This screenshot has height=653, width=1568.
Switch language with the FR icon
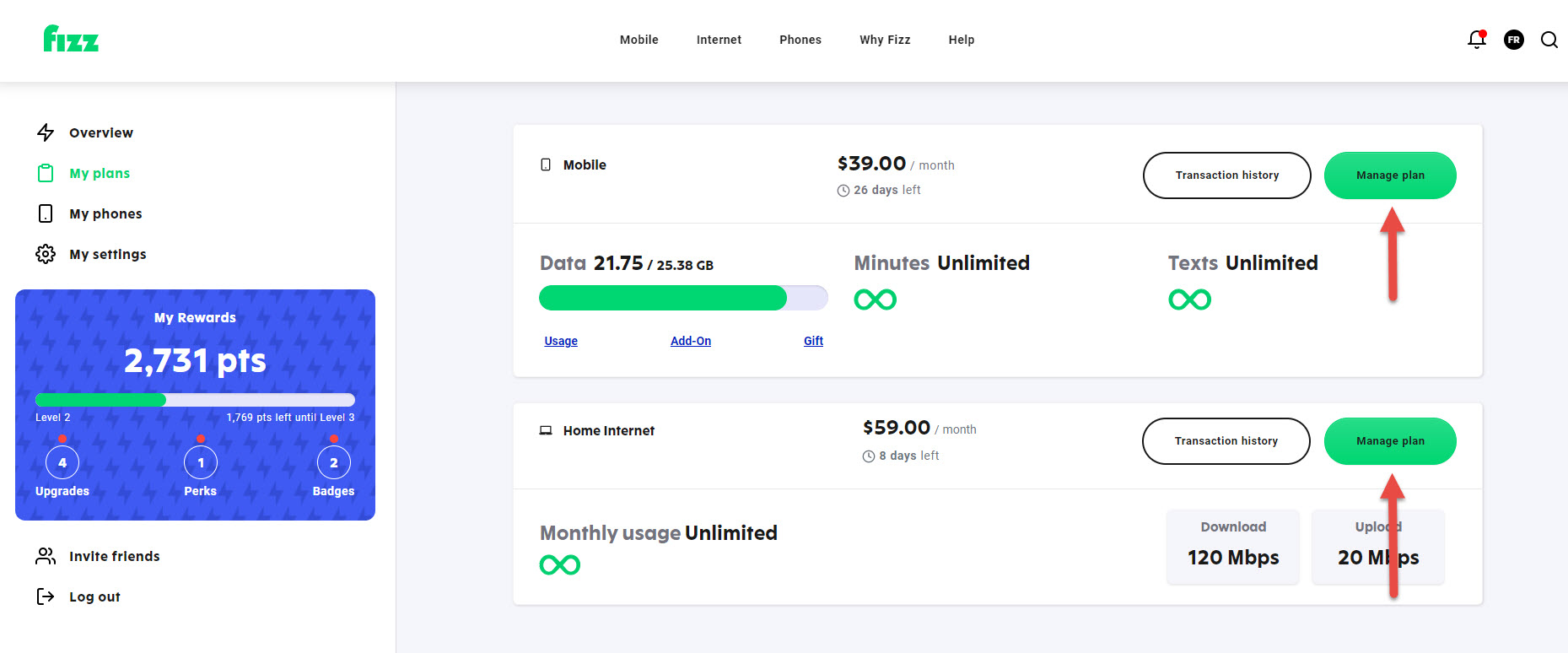tap(1514, 40)
